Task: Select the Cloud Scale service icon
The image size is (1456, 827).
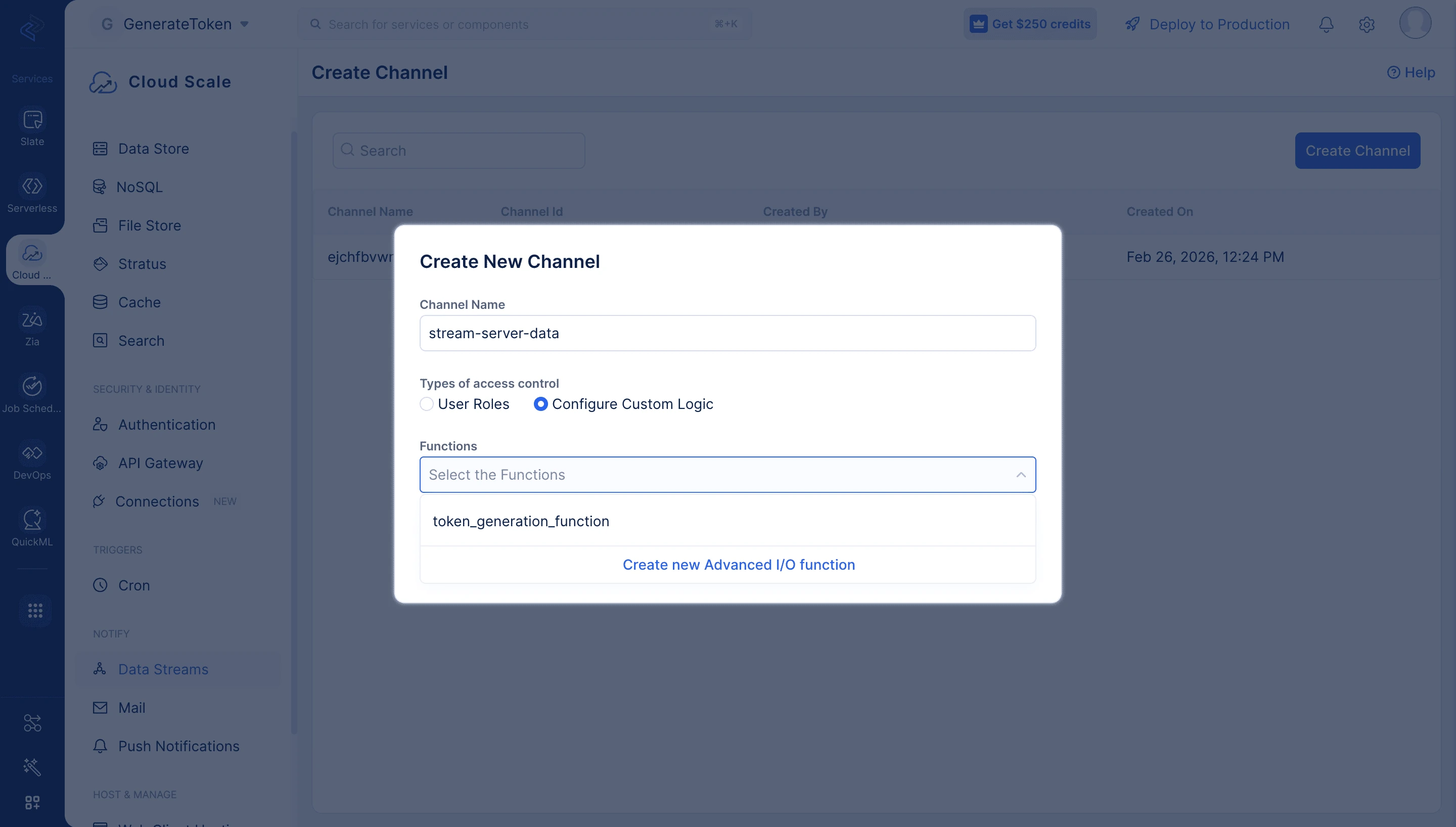Action: click(x=32, y=253)
